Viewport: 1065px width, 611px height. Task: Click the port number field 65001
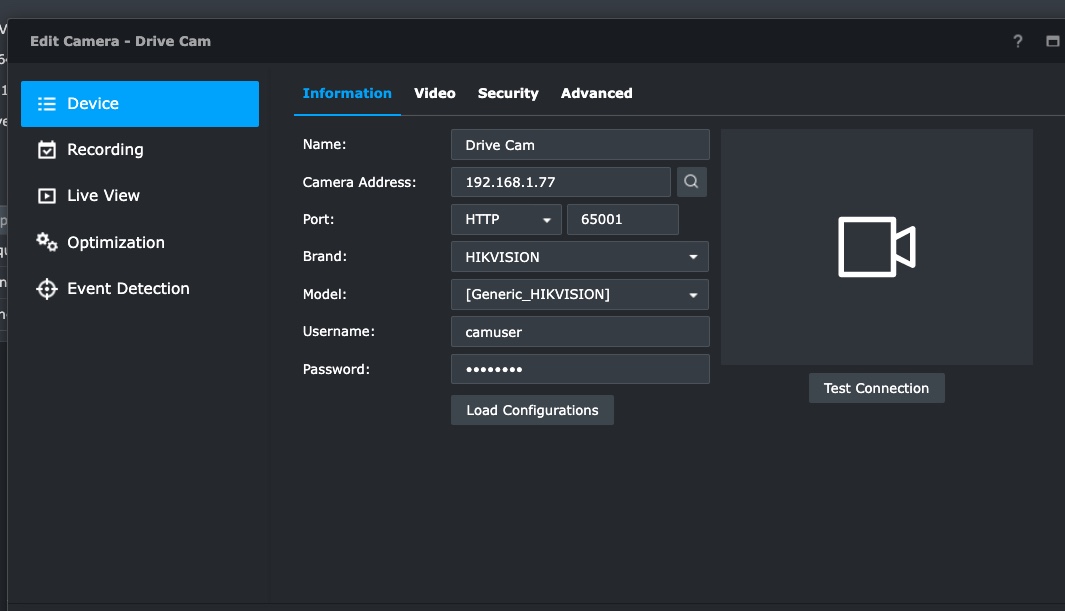pos(622,220)
